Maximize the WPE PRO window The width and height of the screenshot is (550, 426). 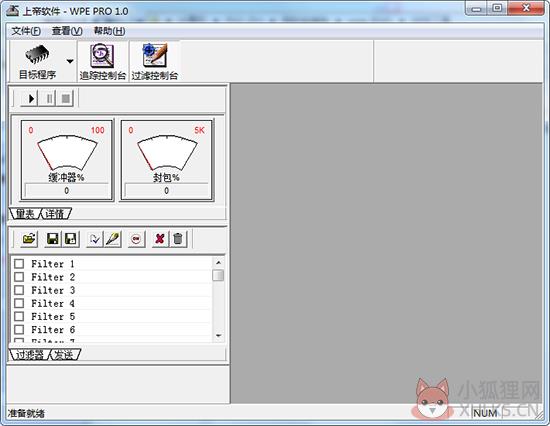pyautogui.click(x=497, y=8)
